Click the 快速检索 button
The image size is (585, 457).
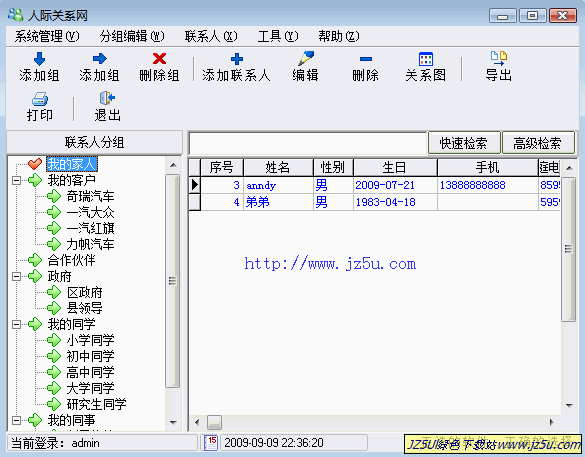click(464, 143)
